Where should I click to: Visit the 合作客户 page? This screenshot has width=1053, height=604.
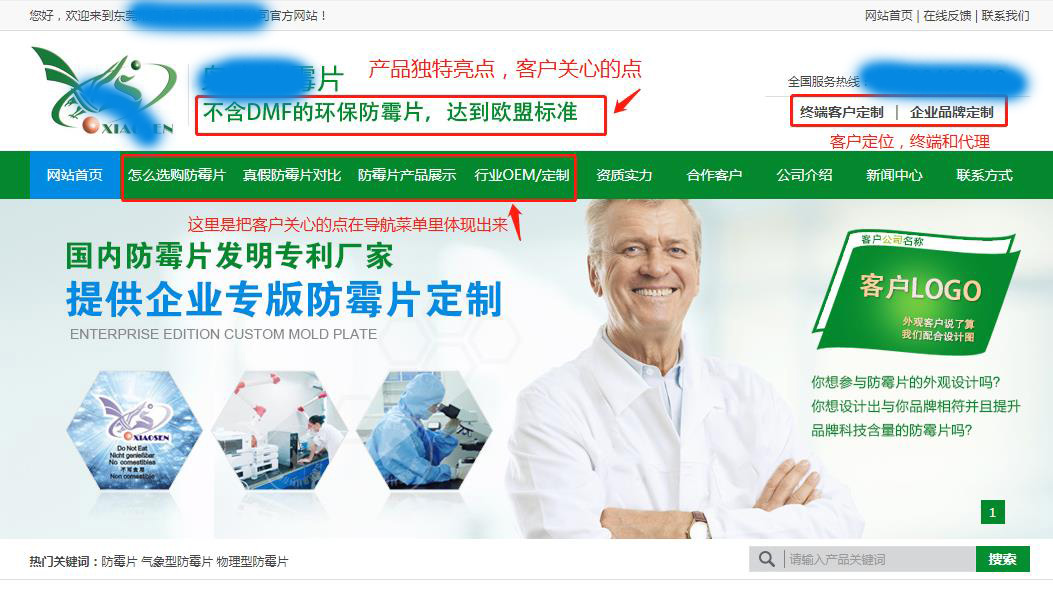(x=715, y=175)
